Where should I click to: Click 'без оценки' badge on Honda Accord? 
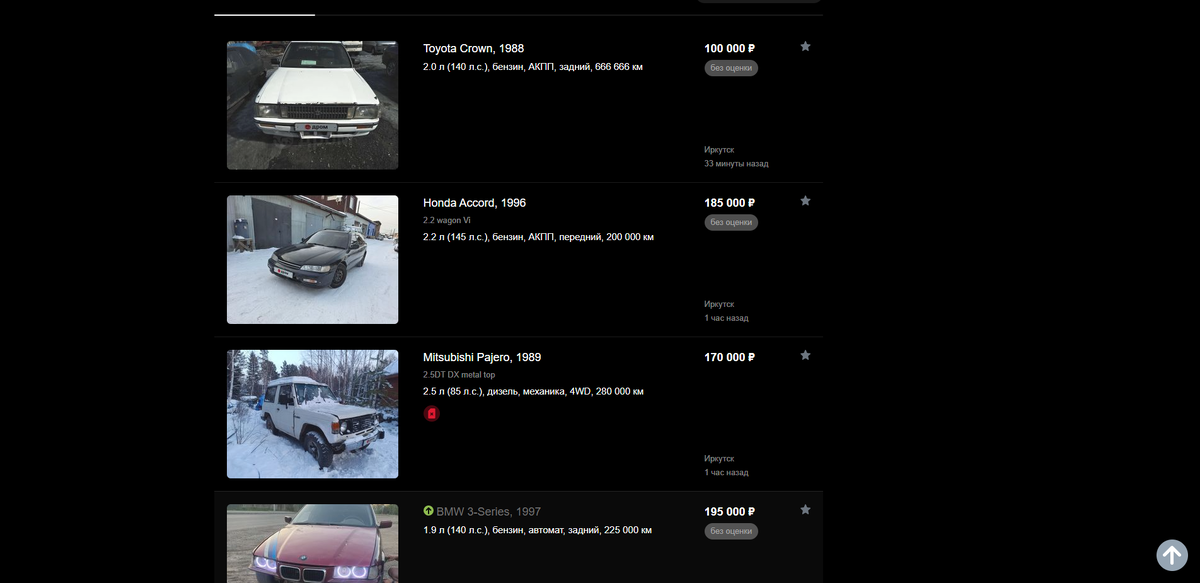[731, 222]
